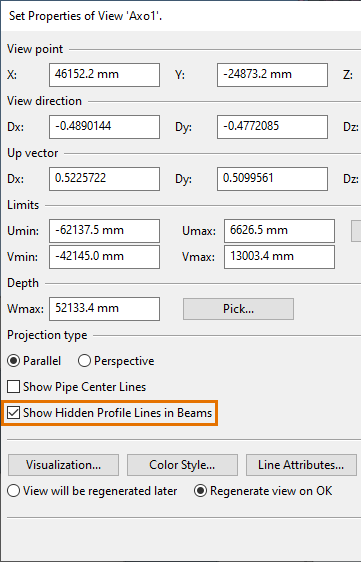Click the Pick... depth button
The image size is (361, 562).
238,309
